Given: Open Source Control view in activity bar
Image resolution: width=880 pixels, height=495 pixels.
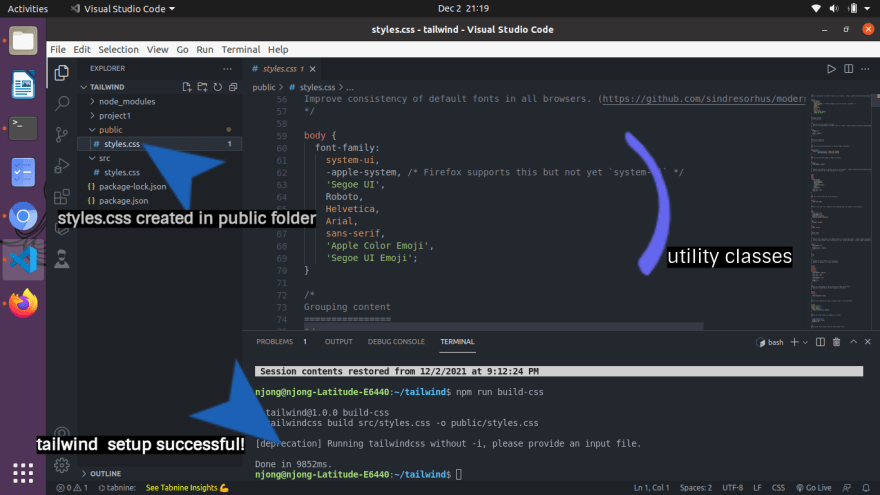Looking at the screenshot, I should [62, 134].
